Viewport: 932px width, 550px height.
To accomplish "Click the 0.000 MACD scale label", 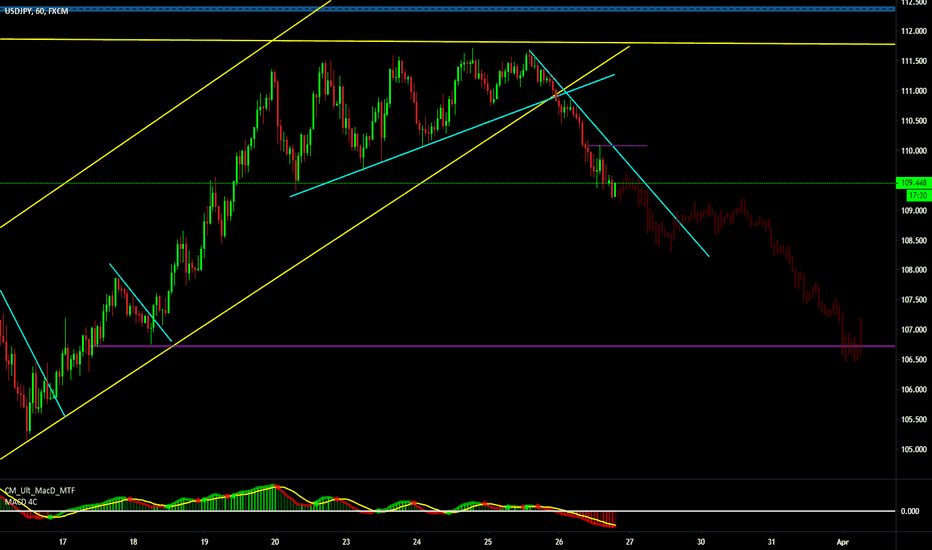I will 909,511.
